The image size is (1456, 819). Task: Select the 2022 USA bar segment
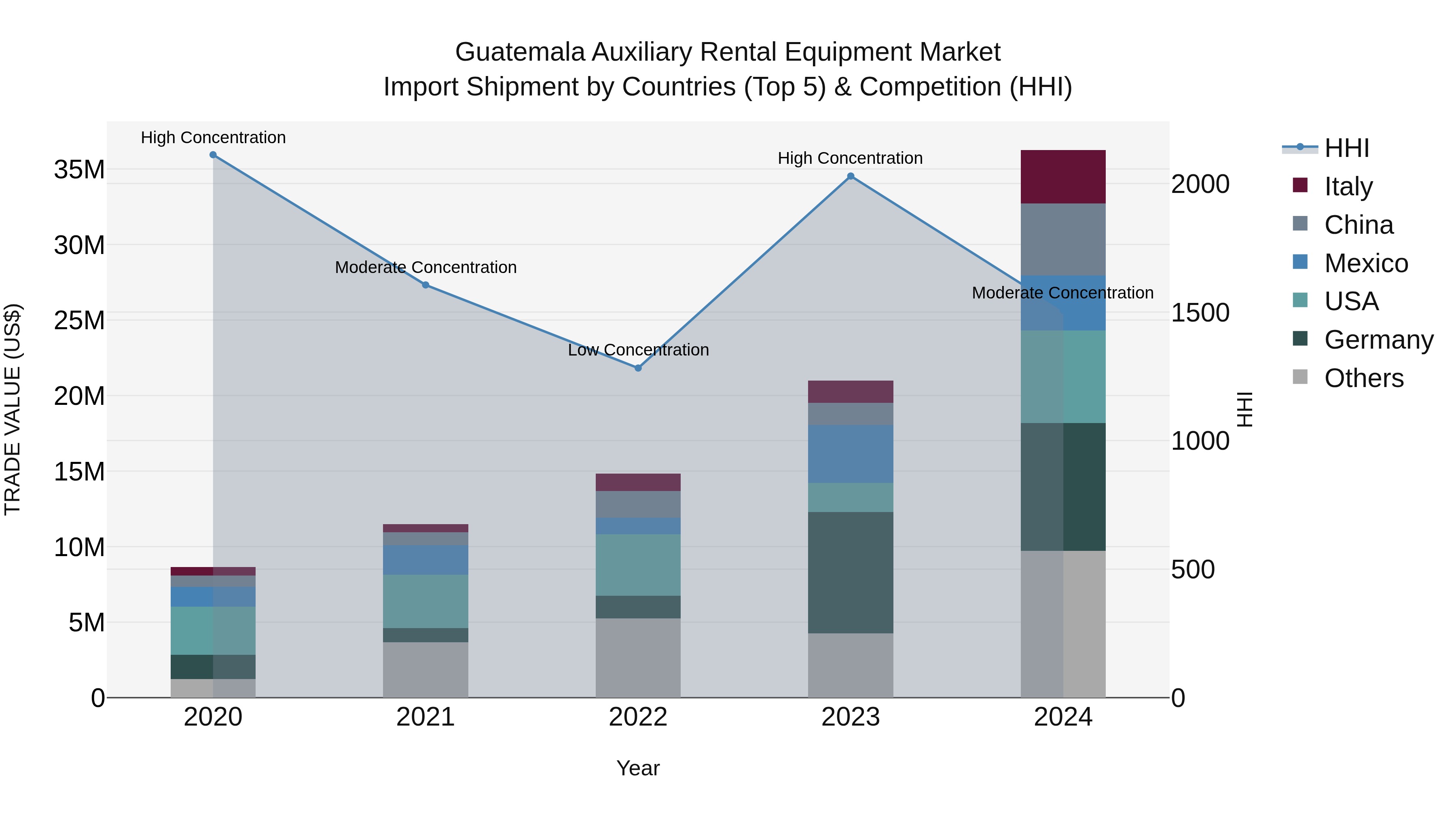point(638,565)
